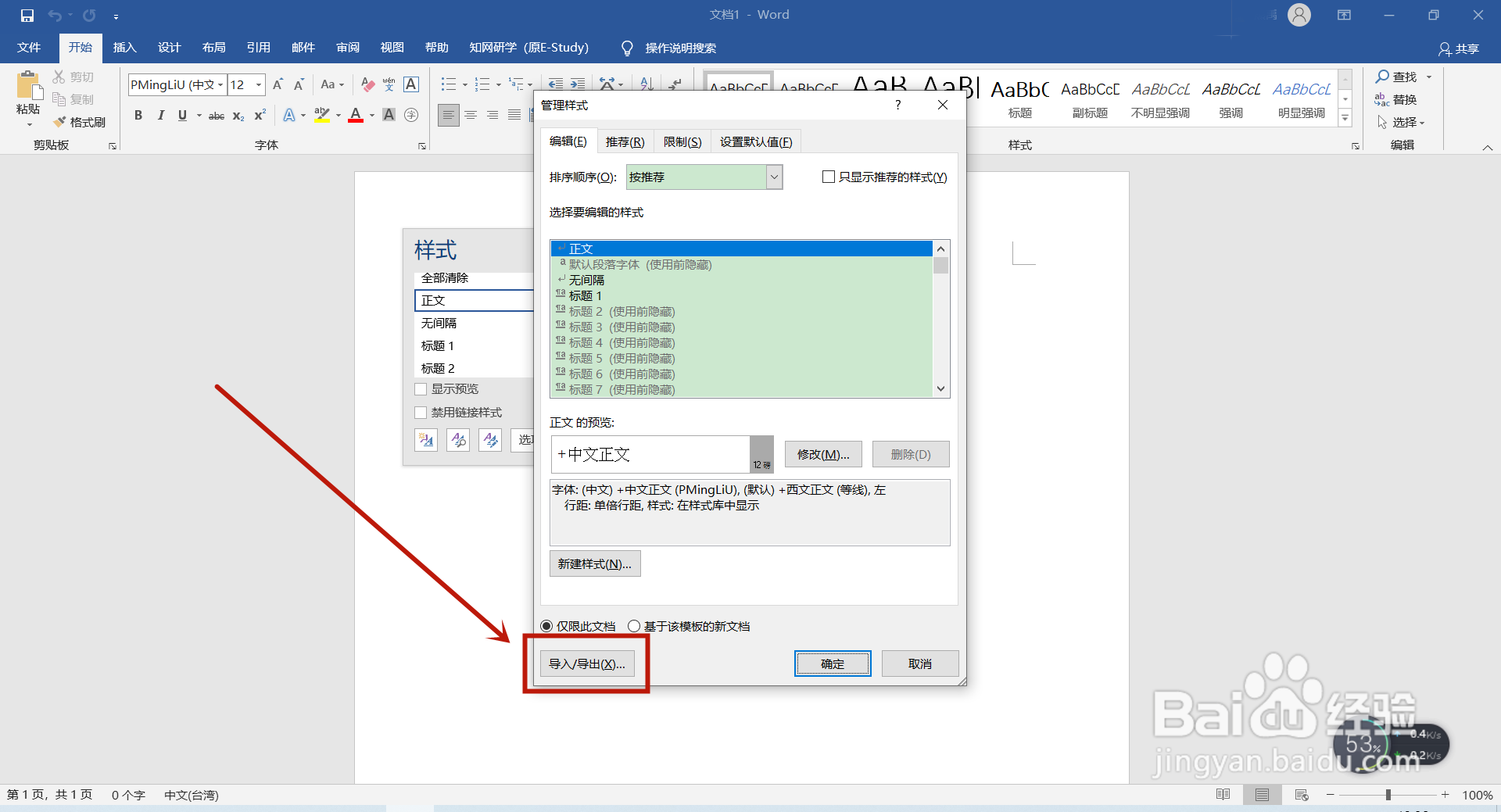Check 只显示推荐的样式 checkbox
The height and width of the screenshot is (812, 1501).
coord(829,177)
